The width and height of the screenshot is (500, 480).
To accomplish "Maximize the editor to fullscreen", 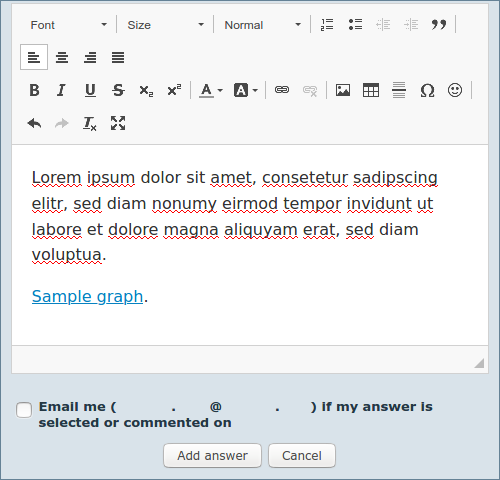I will coord(118,123).
